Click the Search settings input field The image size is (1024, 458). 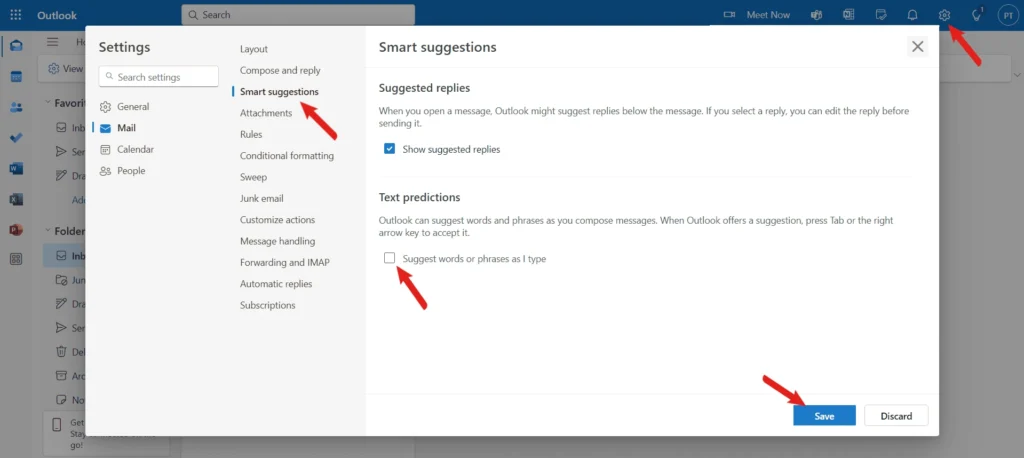160,77
